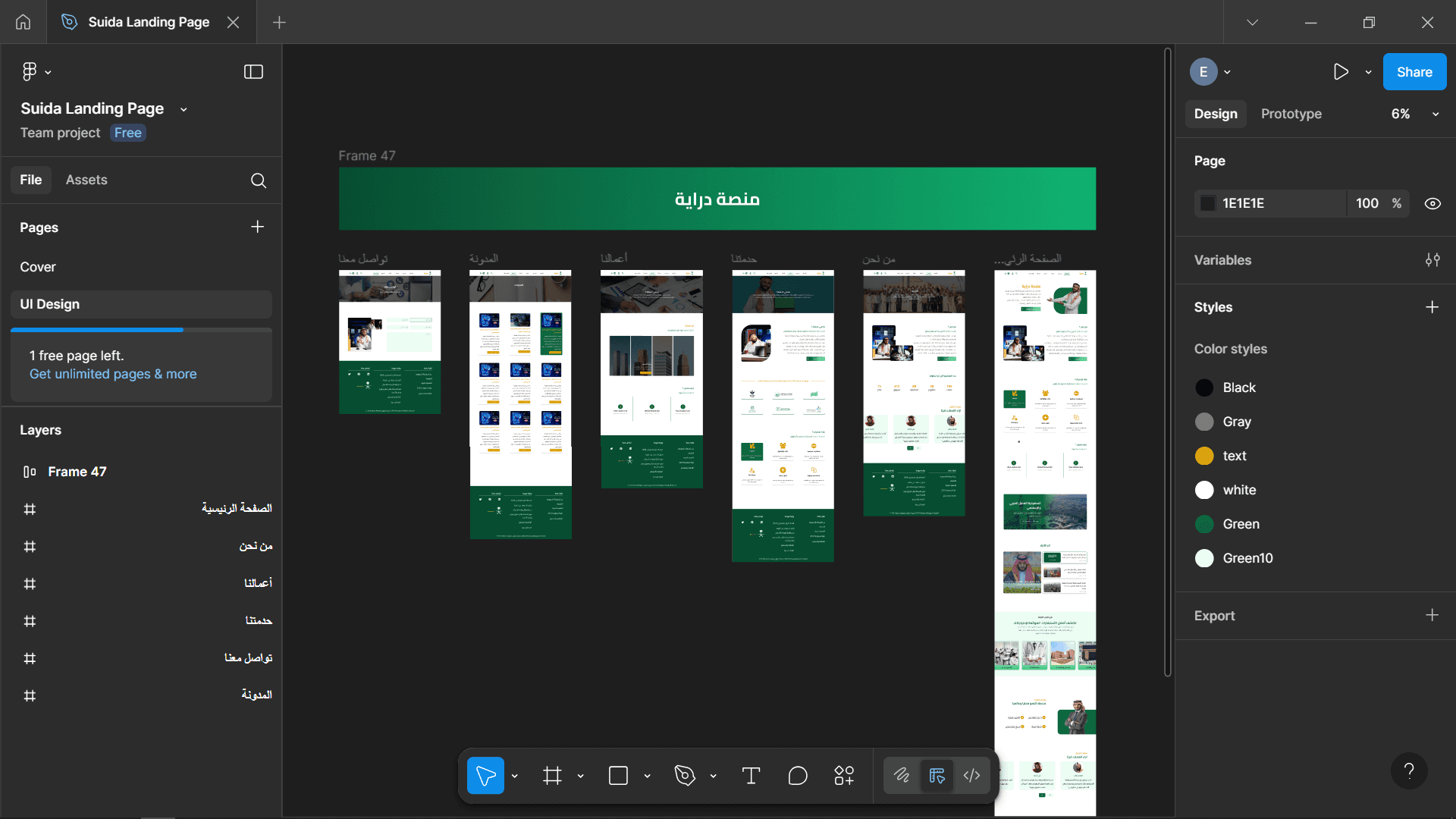Open Get unlimited pages & more link
The height and width of the screenshot is (819, 1456).
[x=113, y=374]
